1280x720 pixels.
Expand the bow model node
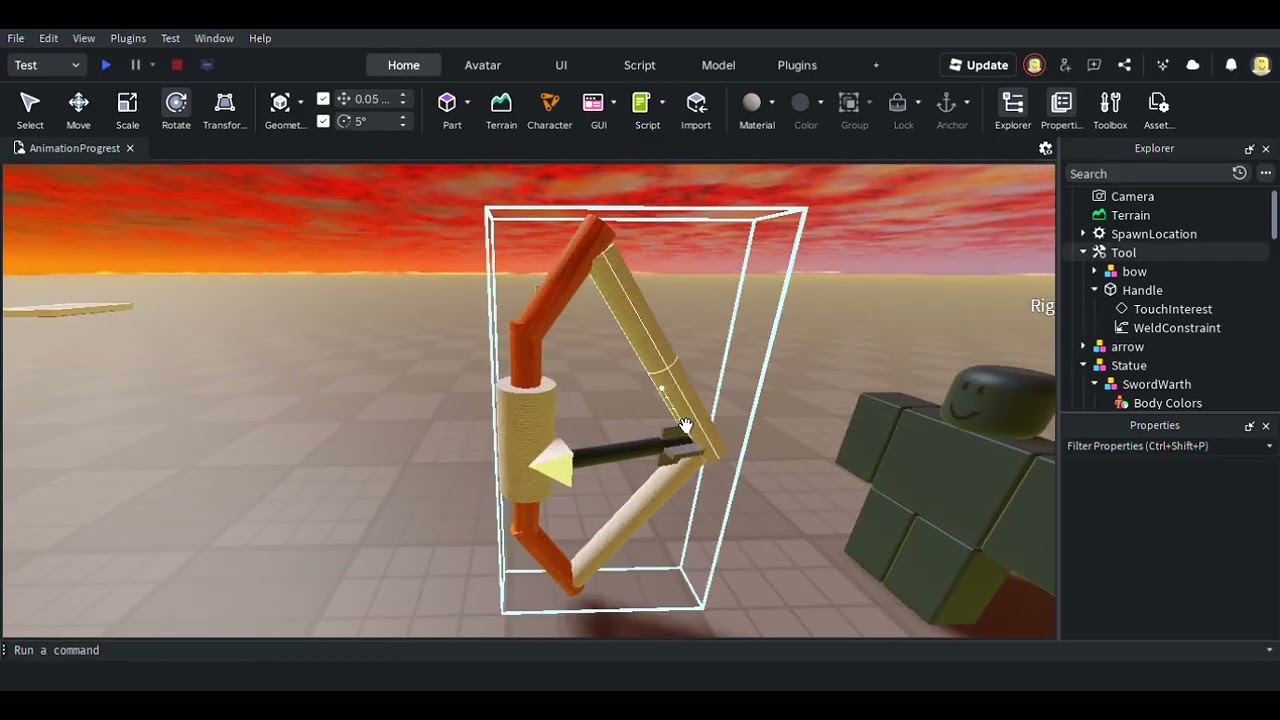tap(1094, 272)
